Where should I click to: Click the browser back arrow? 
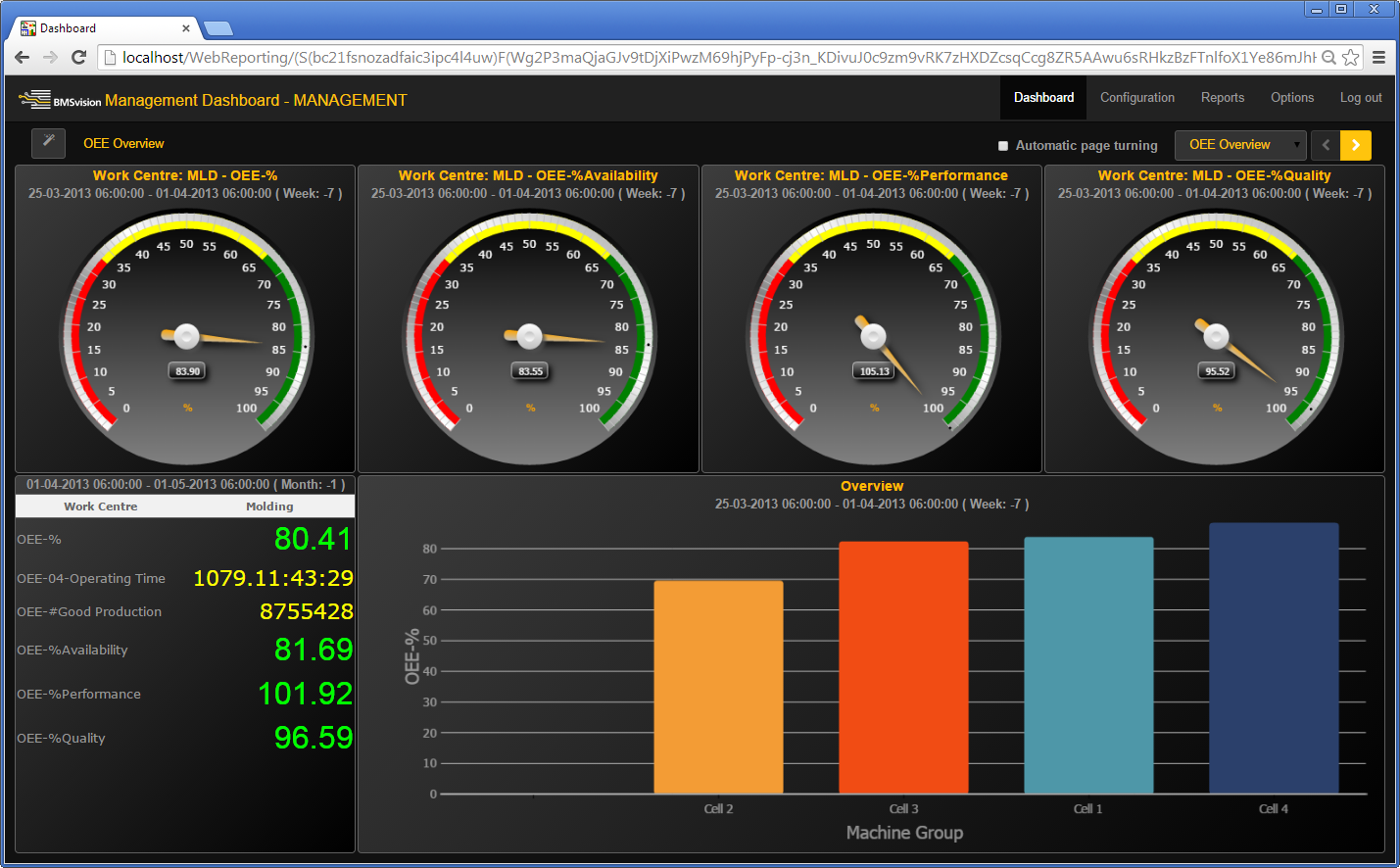(x=23, y=58)
